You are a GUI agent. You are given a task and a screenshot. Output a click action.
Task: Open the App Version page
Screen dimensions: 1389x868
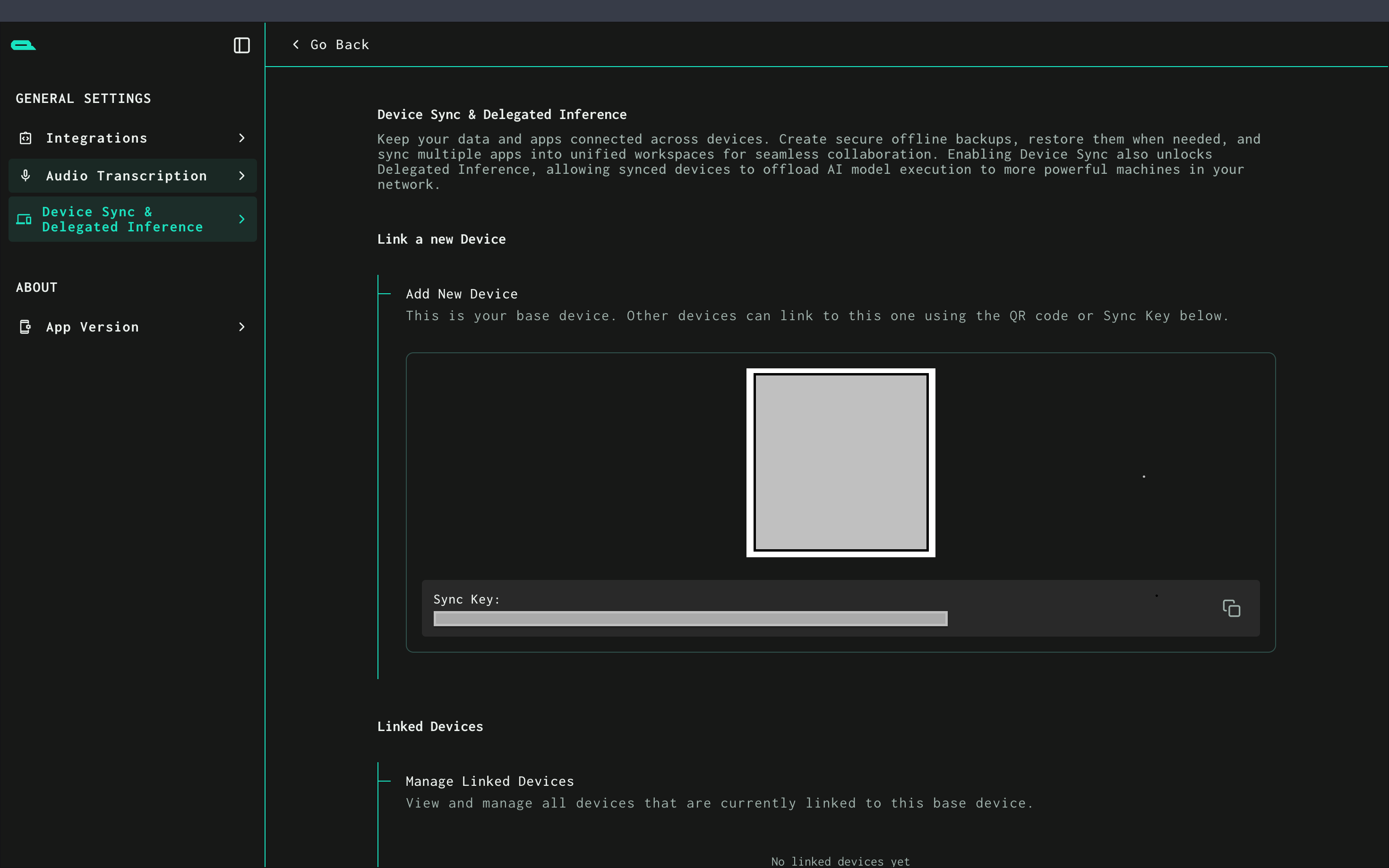(93, 327)
